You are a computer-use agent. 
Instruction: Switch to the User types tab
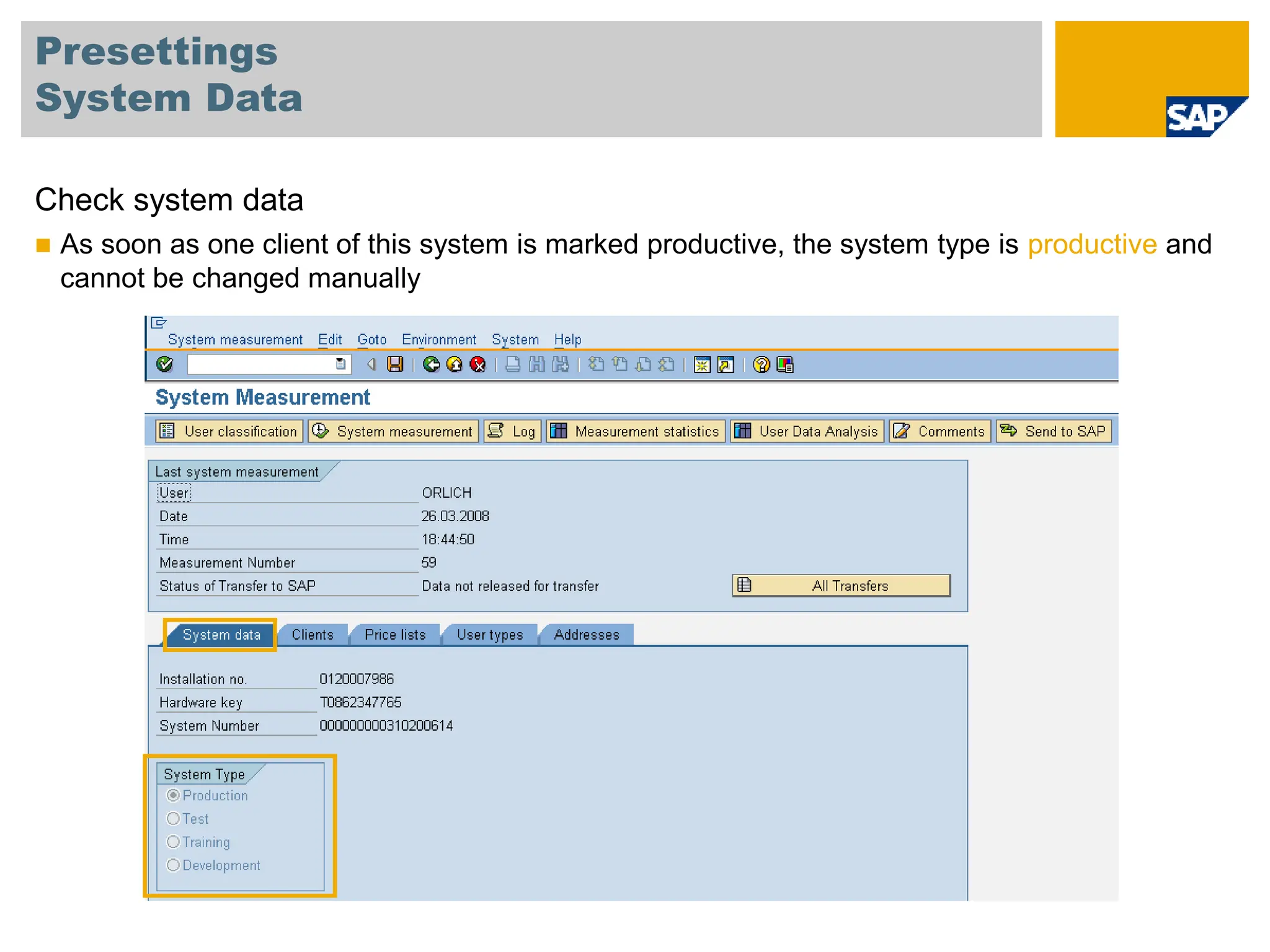[x=490, y=635]
